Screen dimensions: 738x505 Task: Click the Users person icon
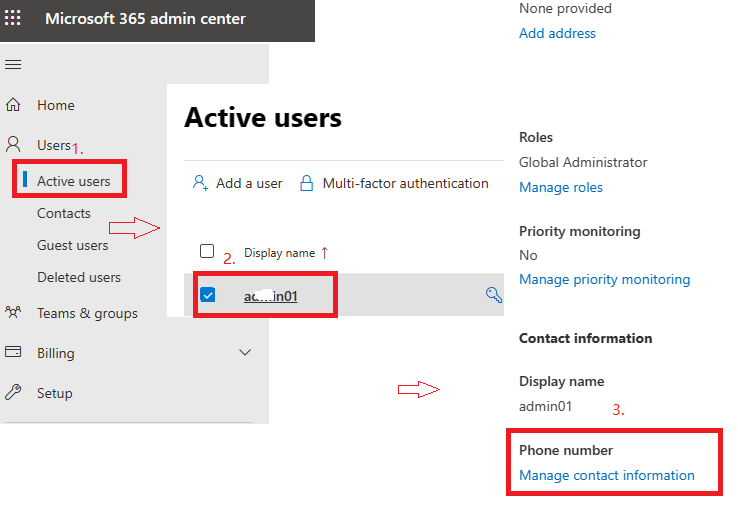(13, 144)
